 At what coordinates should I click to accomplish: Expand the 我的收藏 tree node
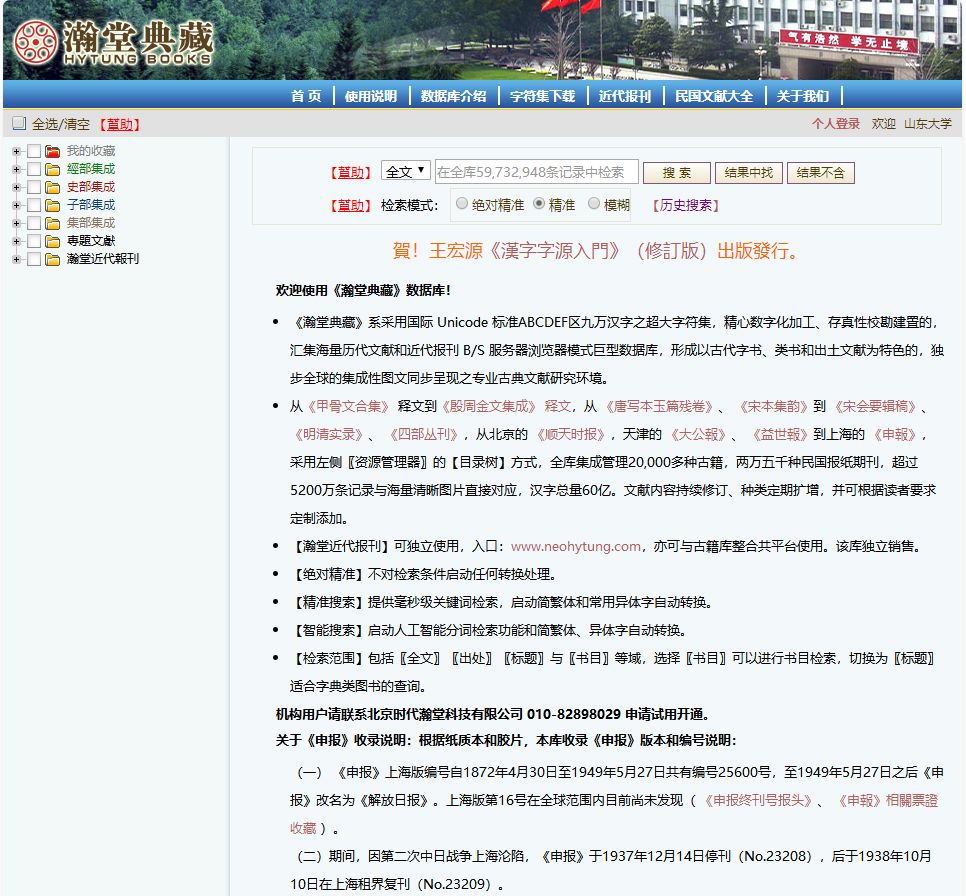pyautogui.click(x=17, y=151)
